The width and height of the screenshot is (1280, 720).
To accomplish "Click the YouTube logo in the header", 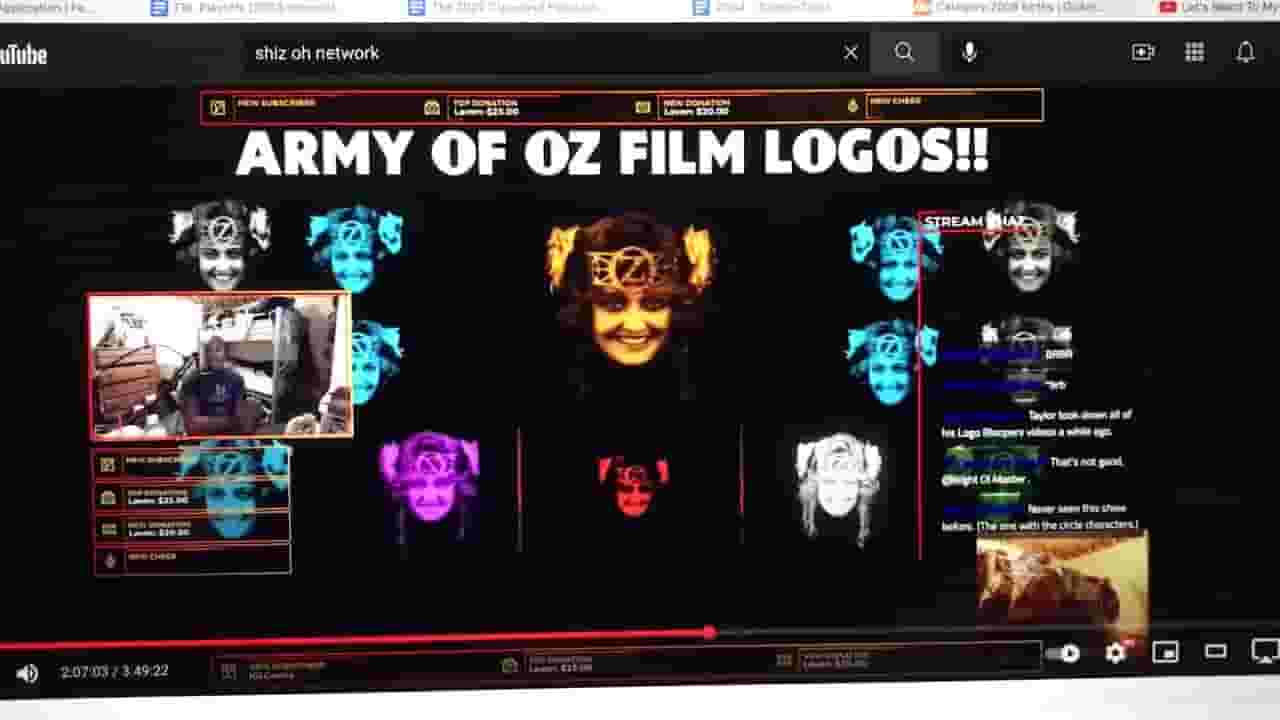I will pos(22,54).
